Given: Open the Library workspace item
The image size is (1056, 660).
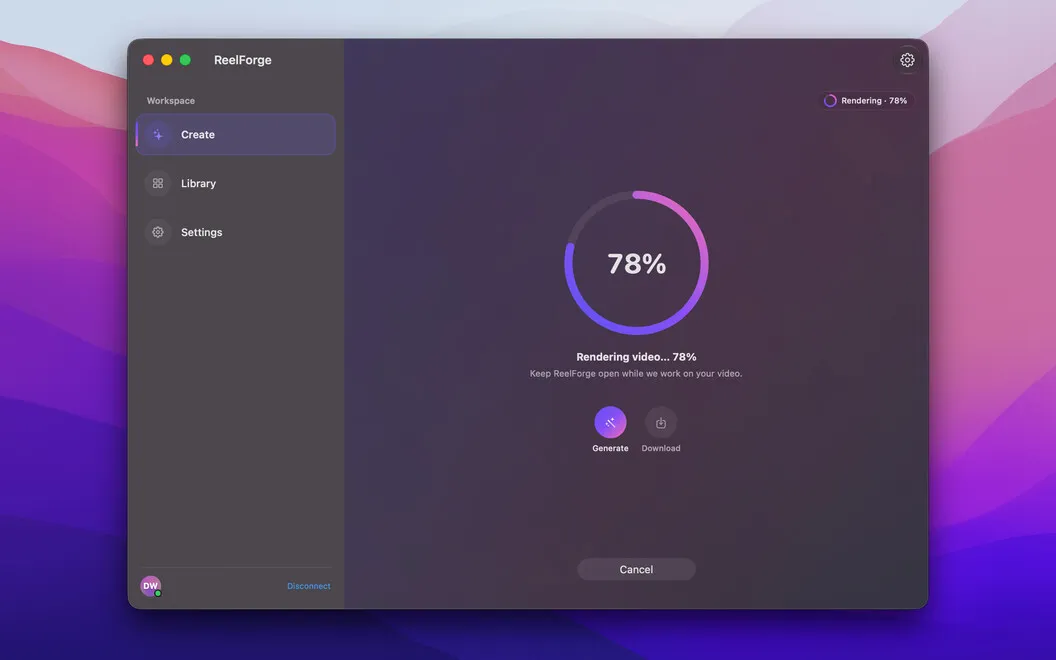Looking at the screenshot, I should pos(236,183).
